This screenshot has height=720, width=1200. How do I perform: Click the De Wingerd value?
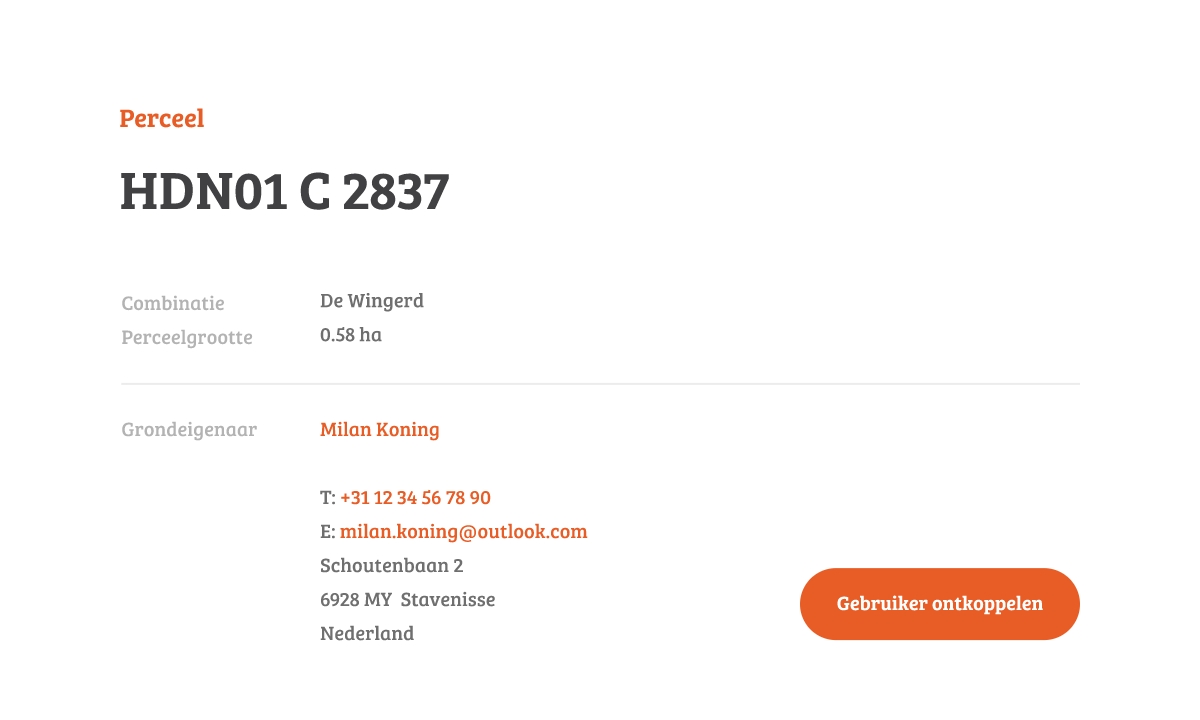[x=372, y=300]
